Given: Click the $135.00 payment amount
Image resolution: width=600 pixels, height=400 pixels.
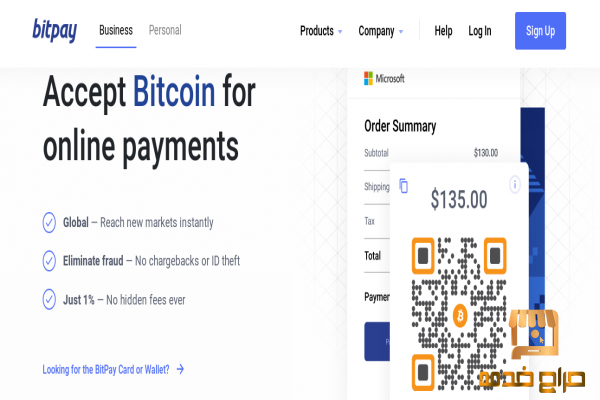Looking at the screenshot, I should [x=459, y=199].
